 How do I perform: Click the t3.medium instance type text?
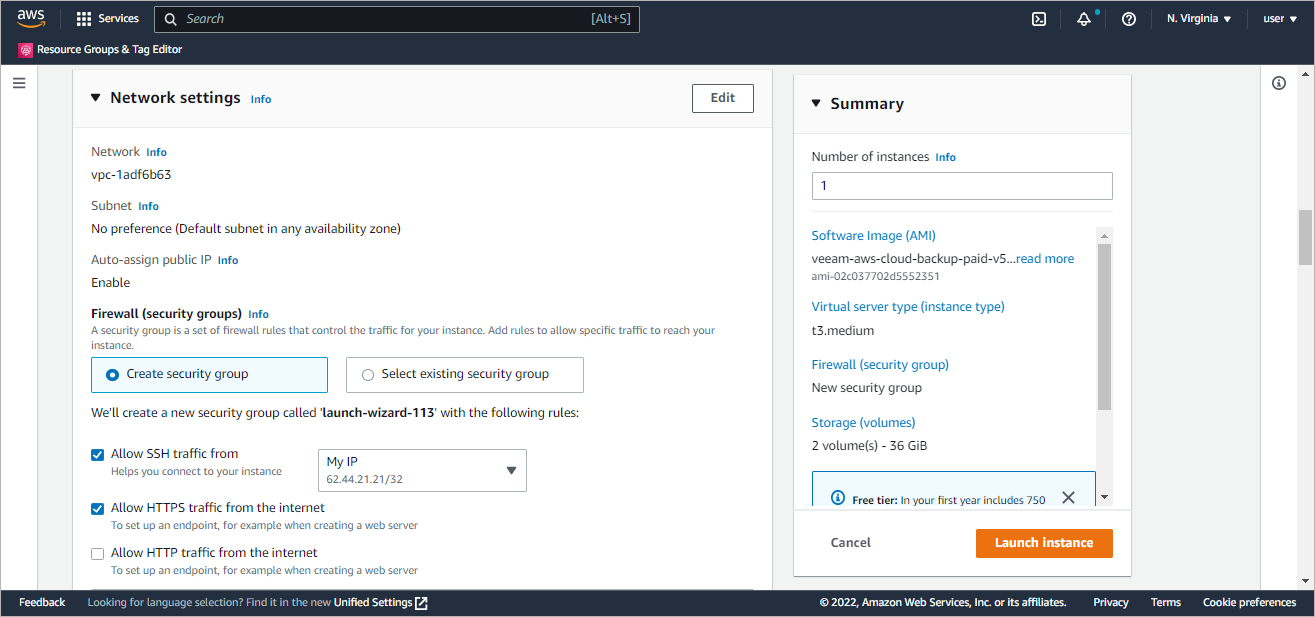843,330
